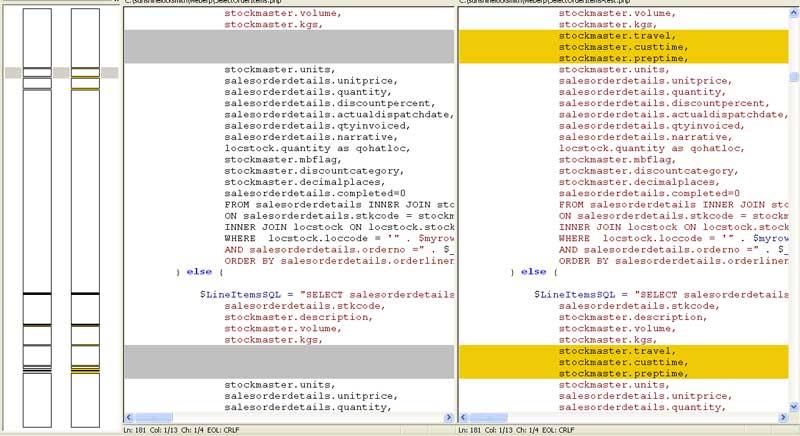Click left pane horizontal scrollbar left arrow
Viewport: 800px width, 436px height.
point(128,416)
